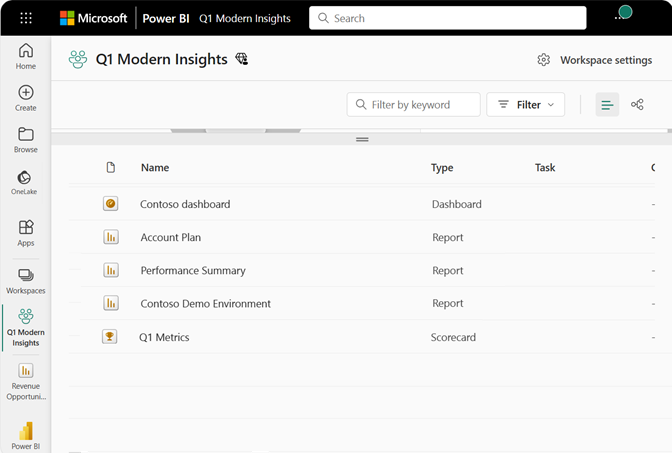672x453 pixels.
Task: Open Revenue Opportunities report in sidebar
Action: 26,379
